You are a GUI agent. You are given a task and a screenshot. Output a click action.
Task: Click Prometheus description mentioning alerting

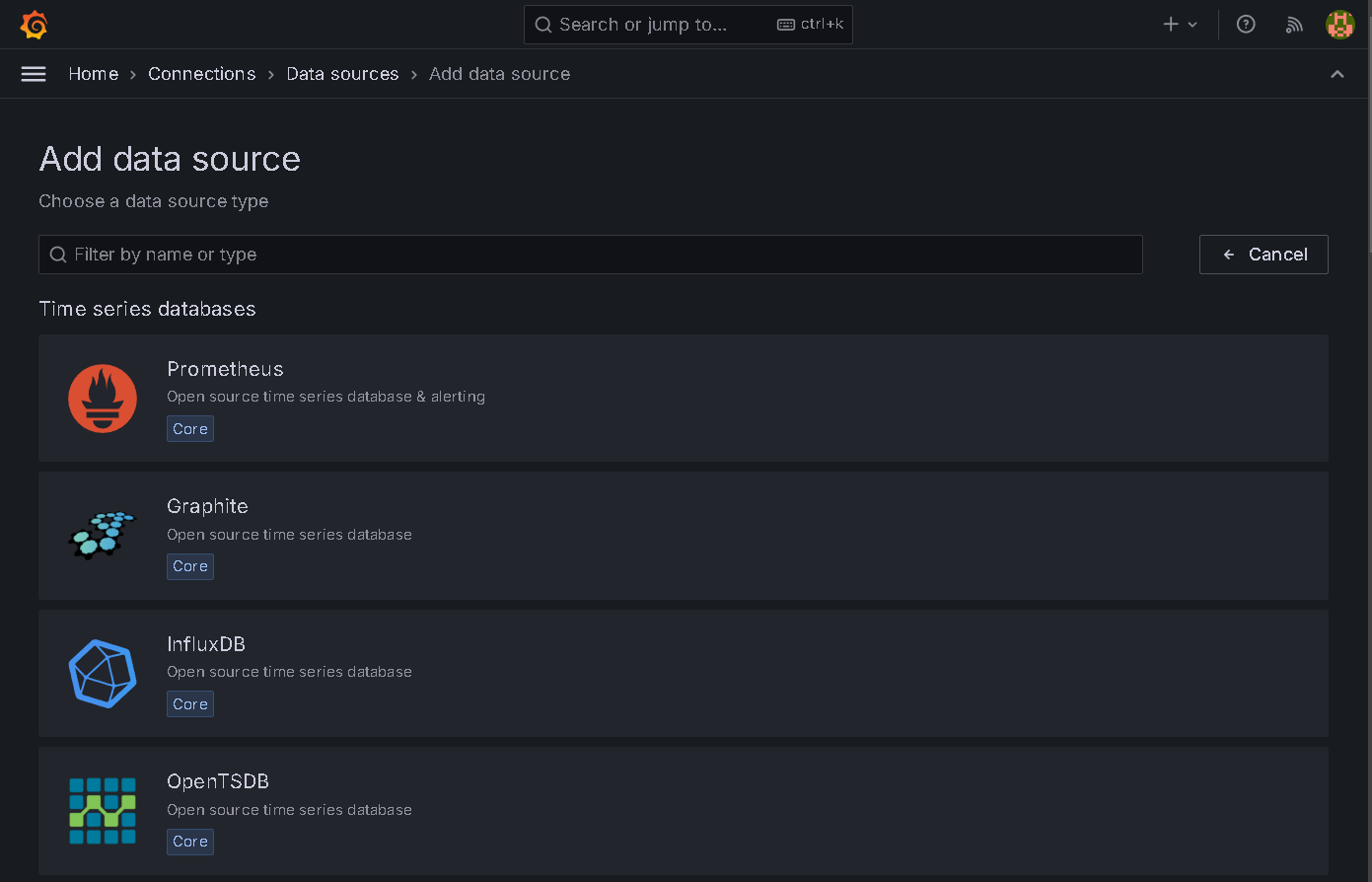[x=325, y=397]
